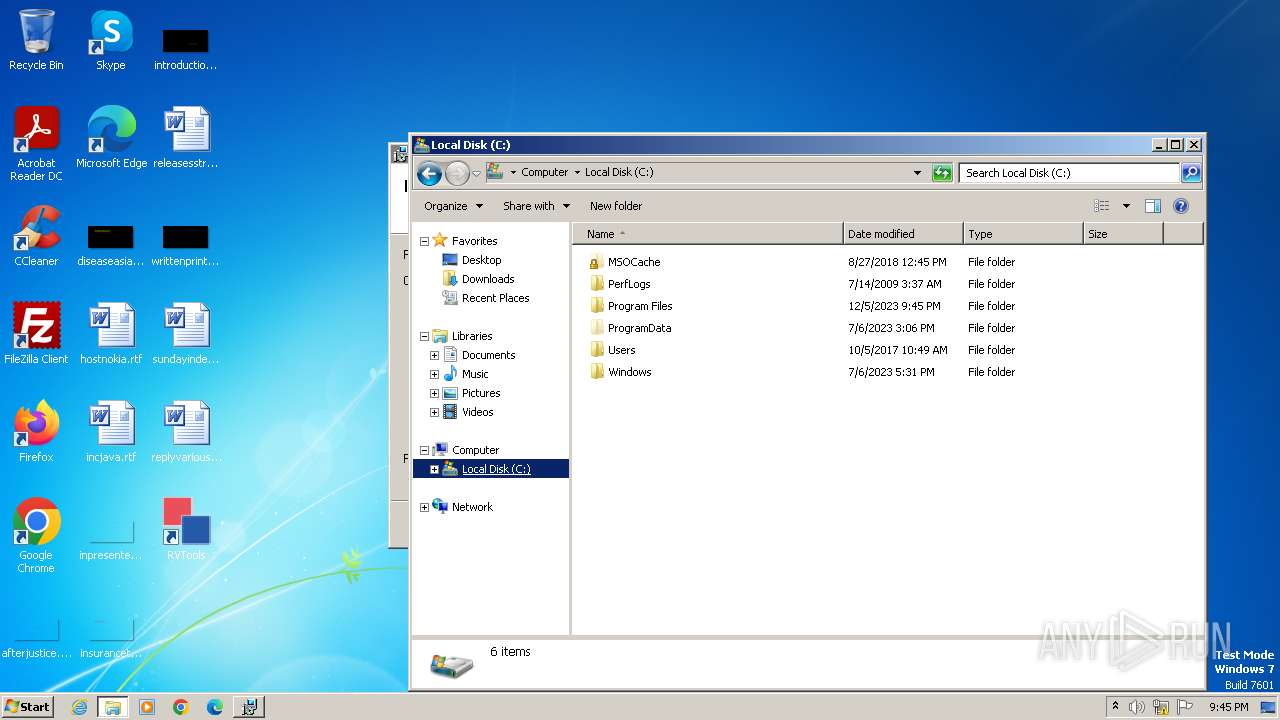Select the ProgramData folder
1280x720 pixels.
639,328
